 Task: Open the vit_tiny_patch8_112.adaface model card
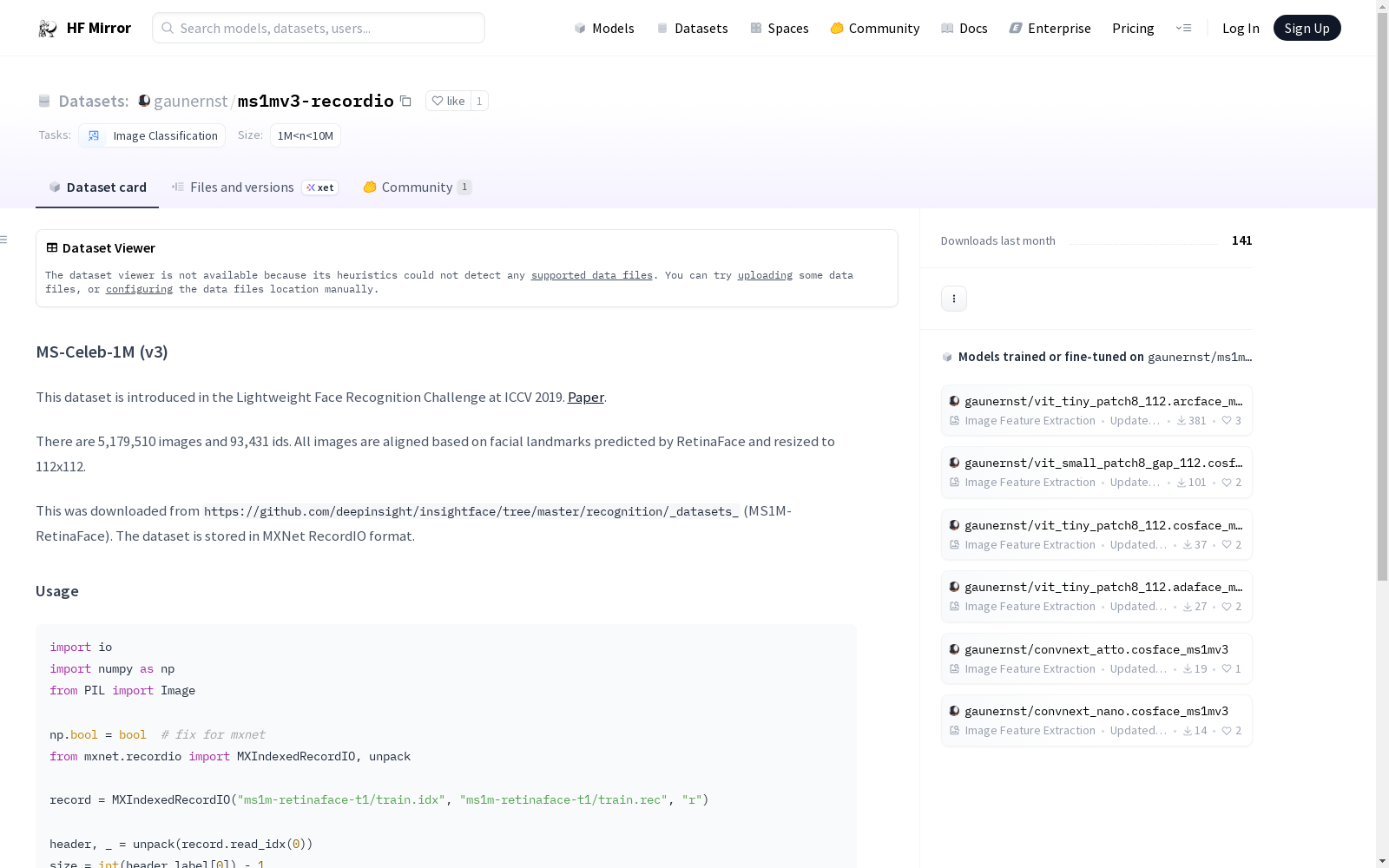coord(1096,596)
